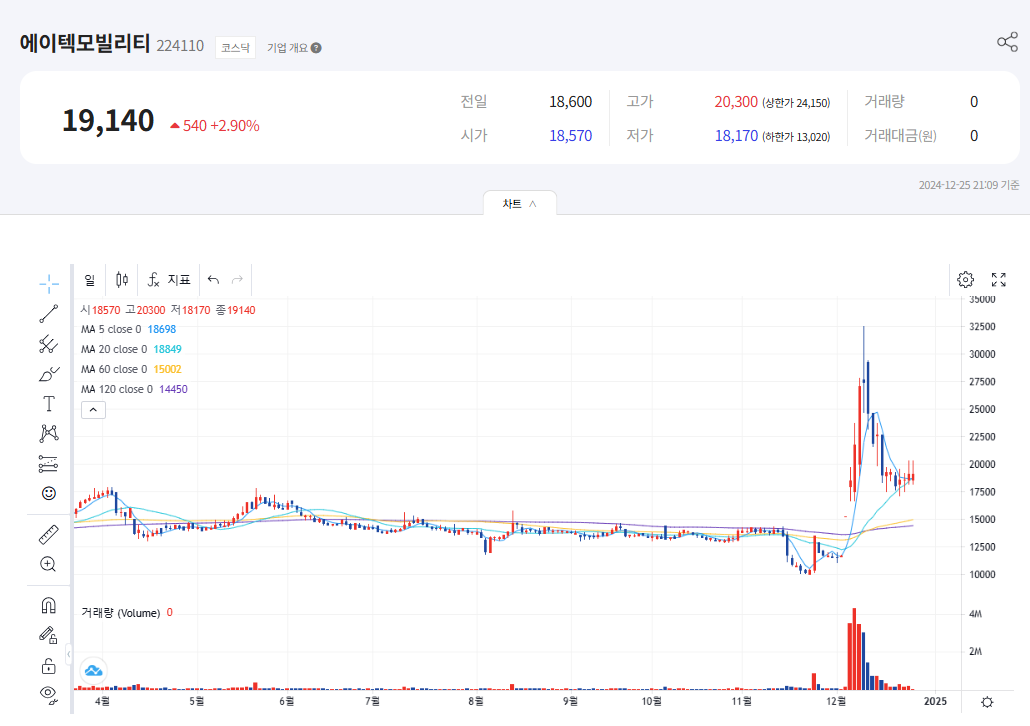The height and width of the screenshot is (726, 1030).
Task: Open price scale settings gear at bottom right
Action: 987,702
